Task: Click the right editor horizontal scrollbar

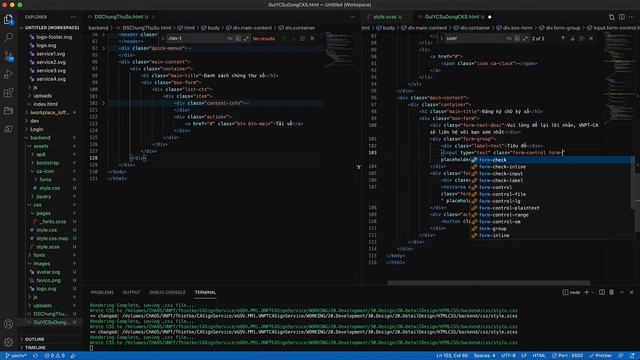Action: (x=489, y=282)
